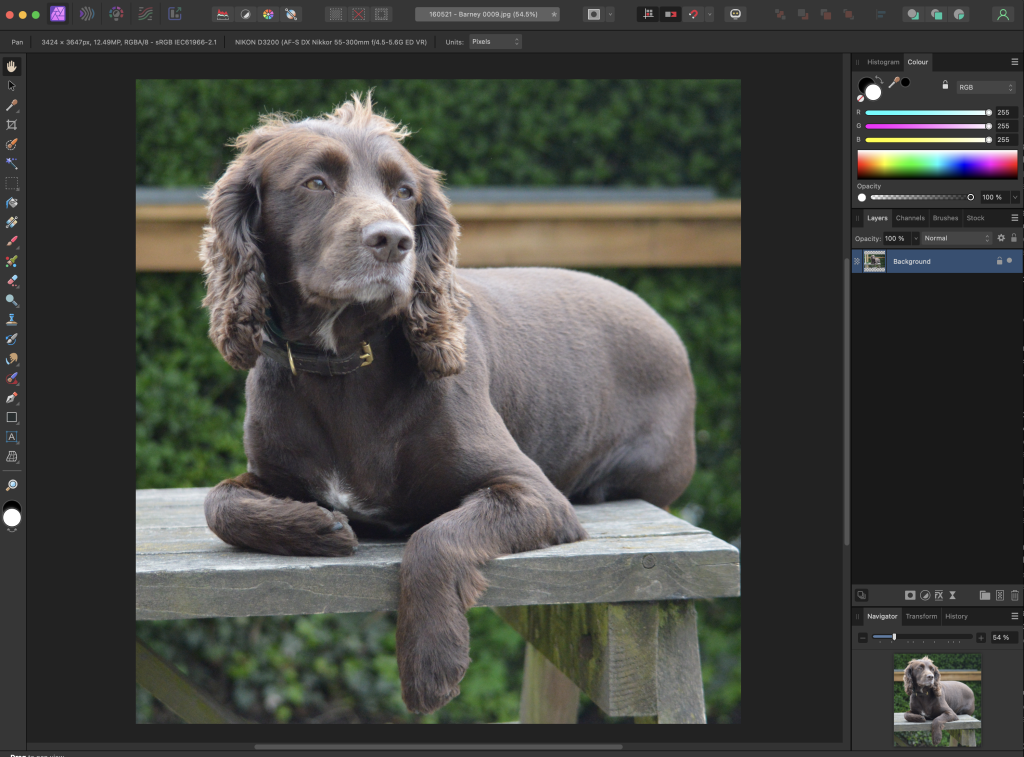This screenshot has height=757, width=1024.
Task: Open the Normal blend mode dropdown
Action: (x=956, y=238)
